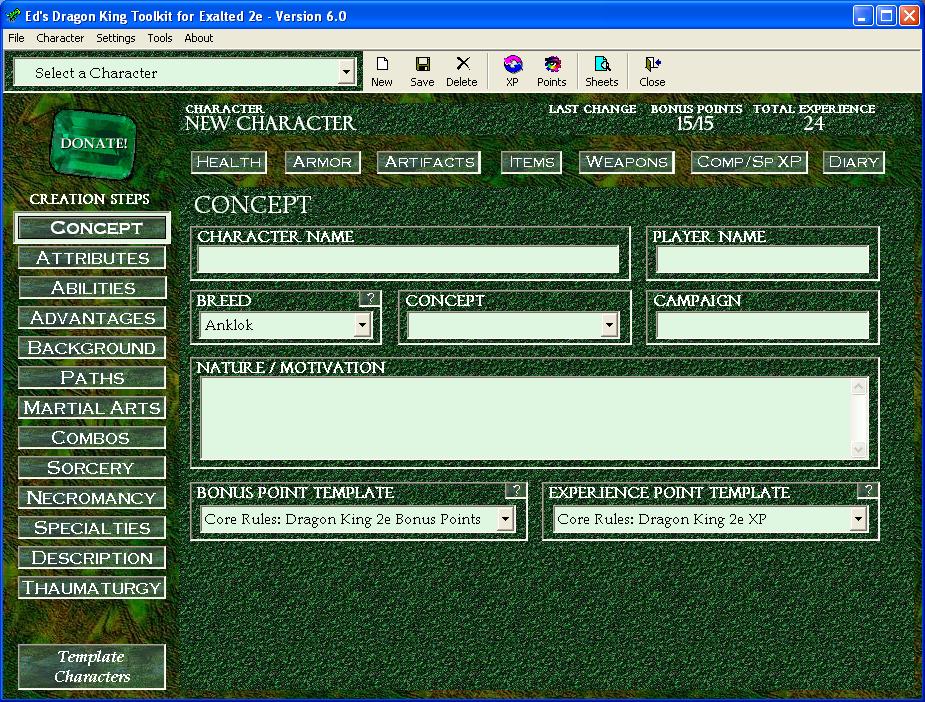Screen dimensions: 925x702
Task: Click the Donate emerald gem
Action: (94, 143)
